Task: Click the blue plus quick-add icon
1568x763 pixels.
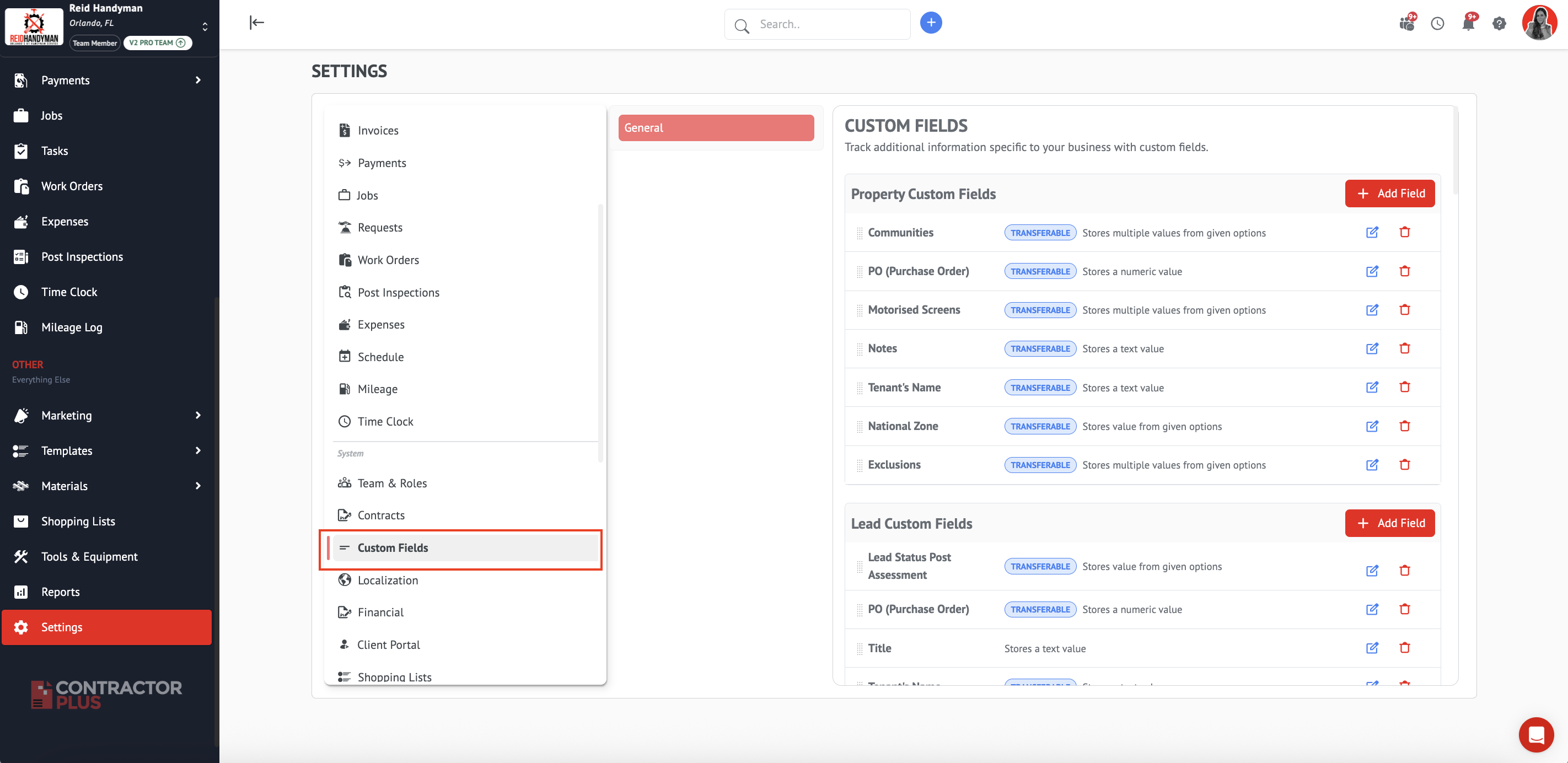Action: click(x=931, y=23)
